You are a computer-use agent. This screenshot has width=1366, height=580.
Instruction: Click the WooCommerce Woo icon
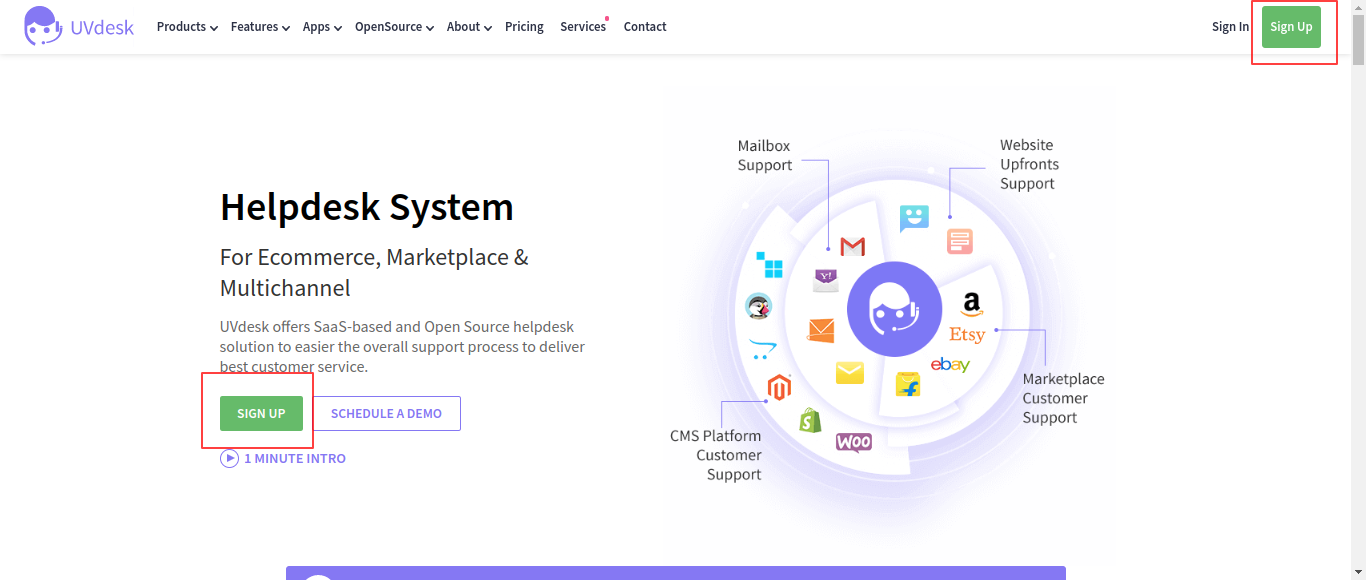853,442
